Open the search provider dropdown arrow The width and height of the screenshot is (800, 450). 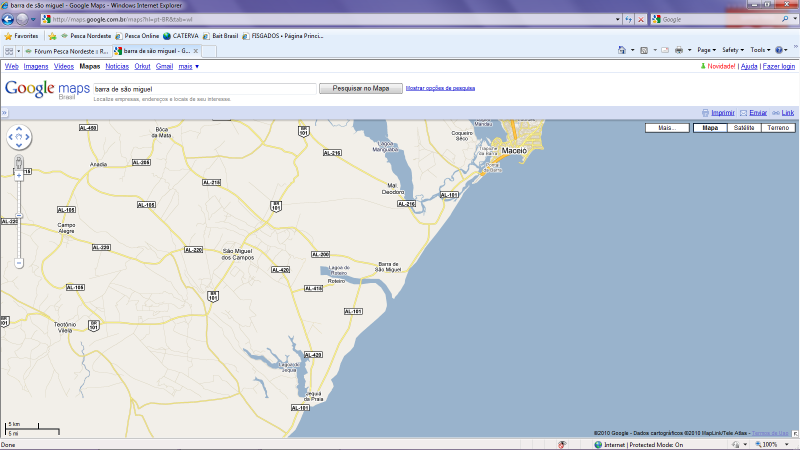click(795, 19)
